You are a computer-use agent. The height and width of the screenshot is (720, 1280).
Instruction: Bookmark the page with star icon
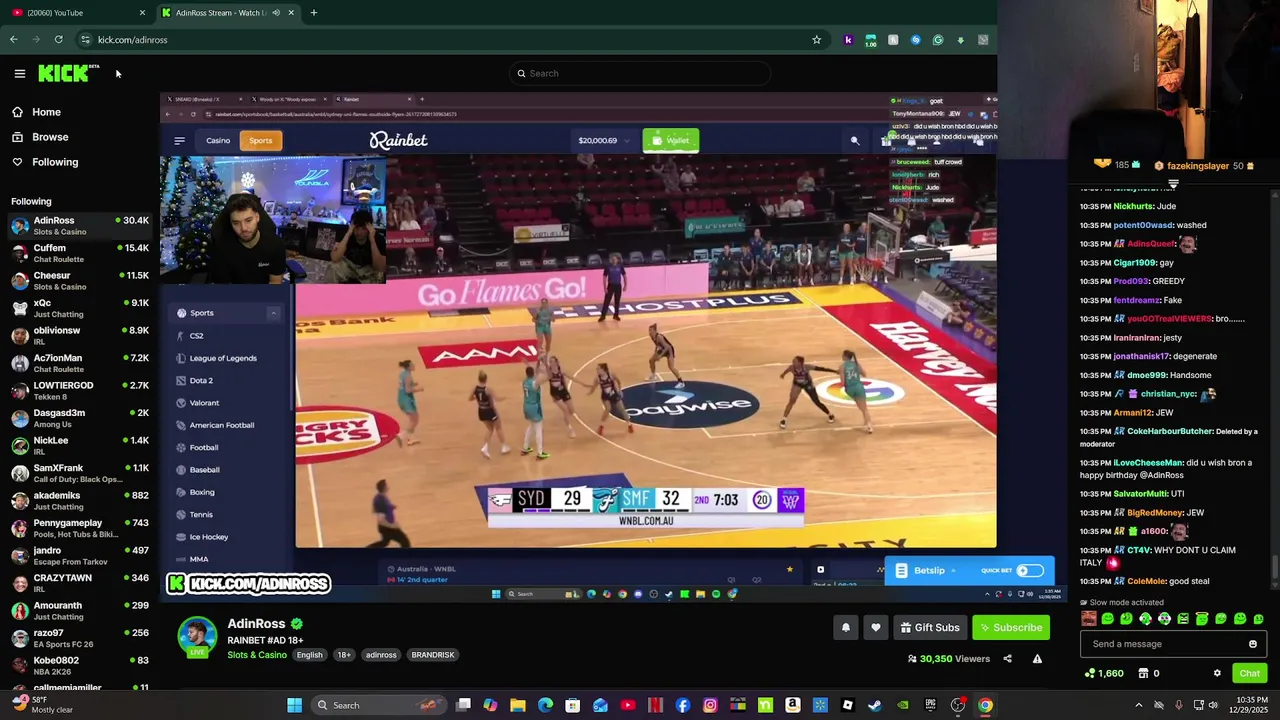[x=816, y=40]
